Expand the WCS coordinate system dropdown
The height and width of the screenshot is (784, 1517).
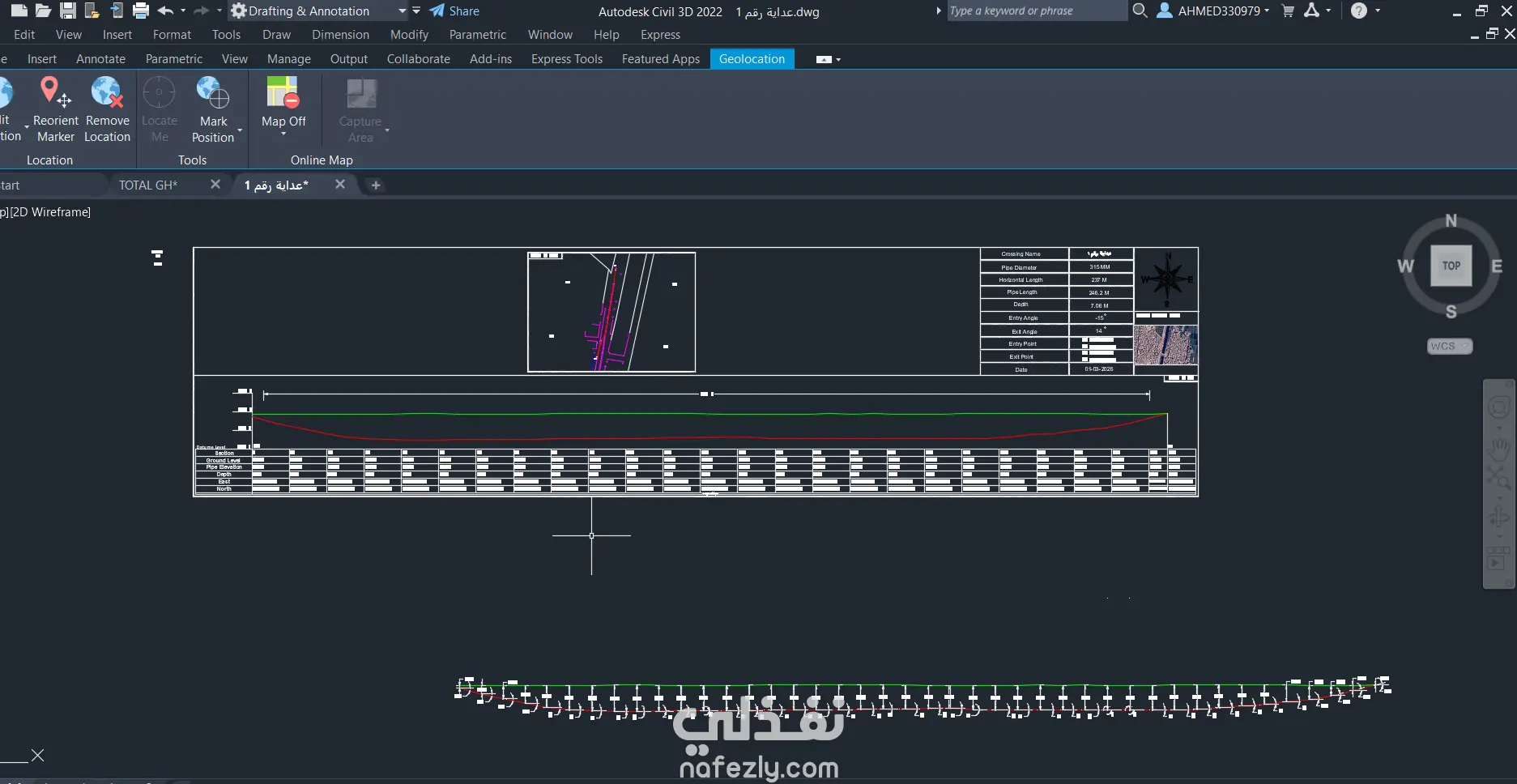click(x=1449, y=346)
